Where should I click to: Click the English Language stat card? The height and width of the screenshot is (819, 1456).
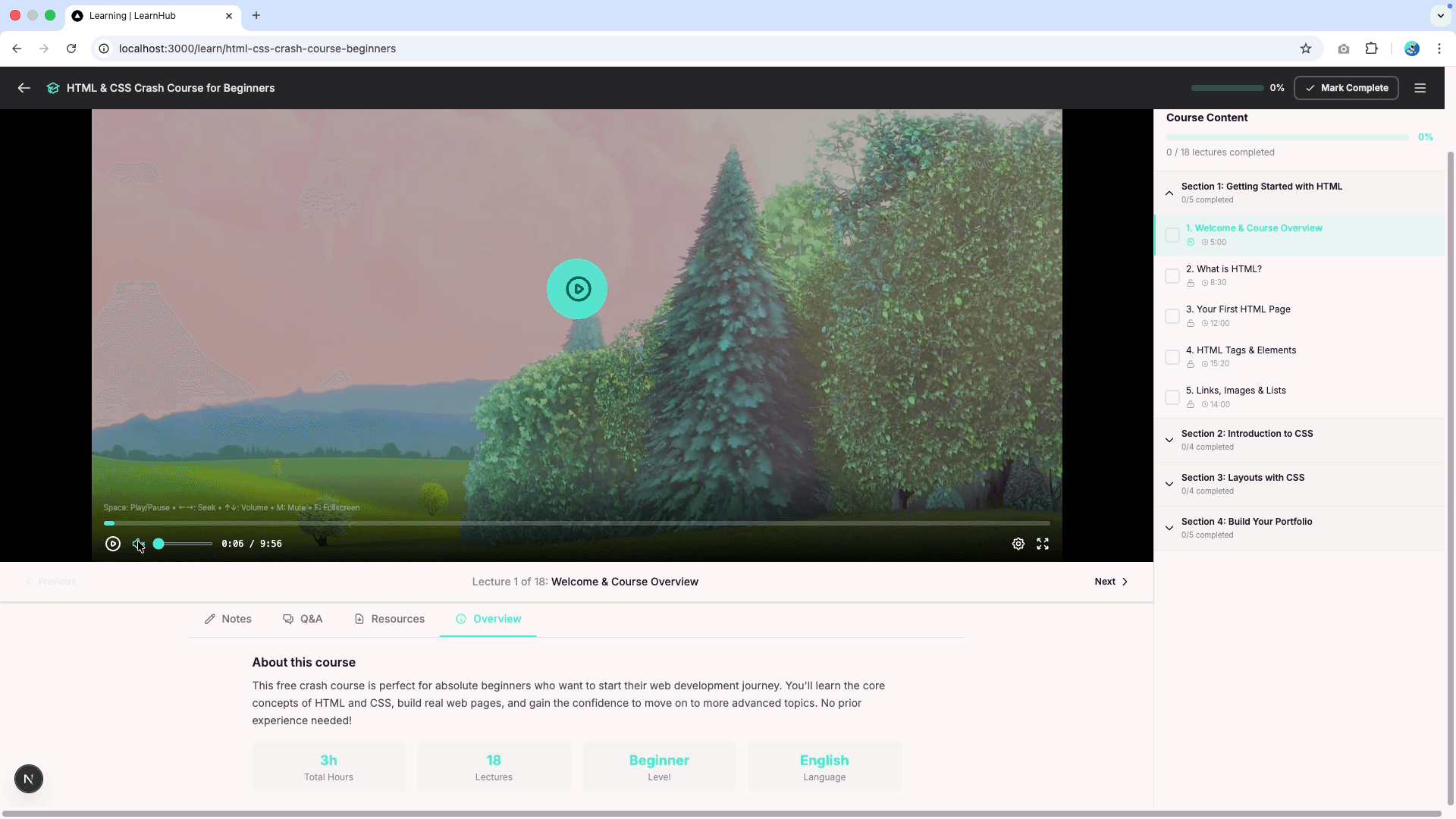pyautogui.click(x=824, y=767)
